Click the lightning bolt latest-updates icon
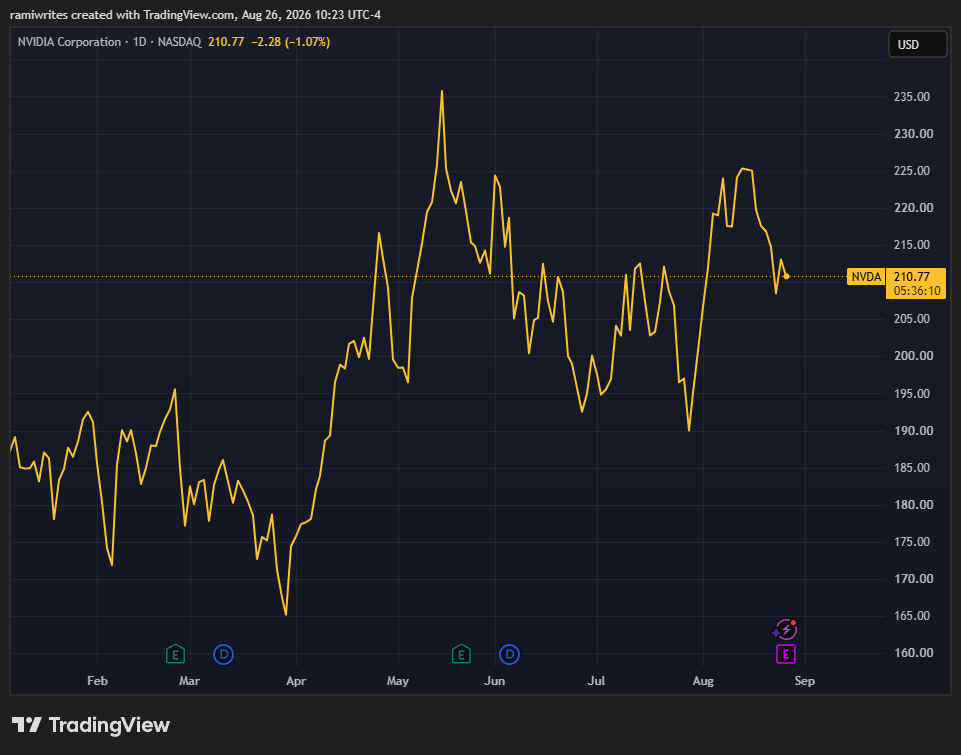This screenshot has width=961, height=755. 785,629
